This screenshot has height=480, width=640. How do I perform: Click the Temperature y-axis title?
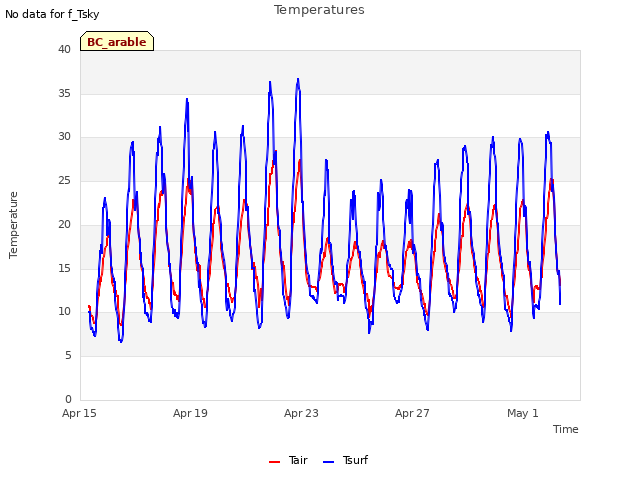[13, 225]
